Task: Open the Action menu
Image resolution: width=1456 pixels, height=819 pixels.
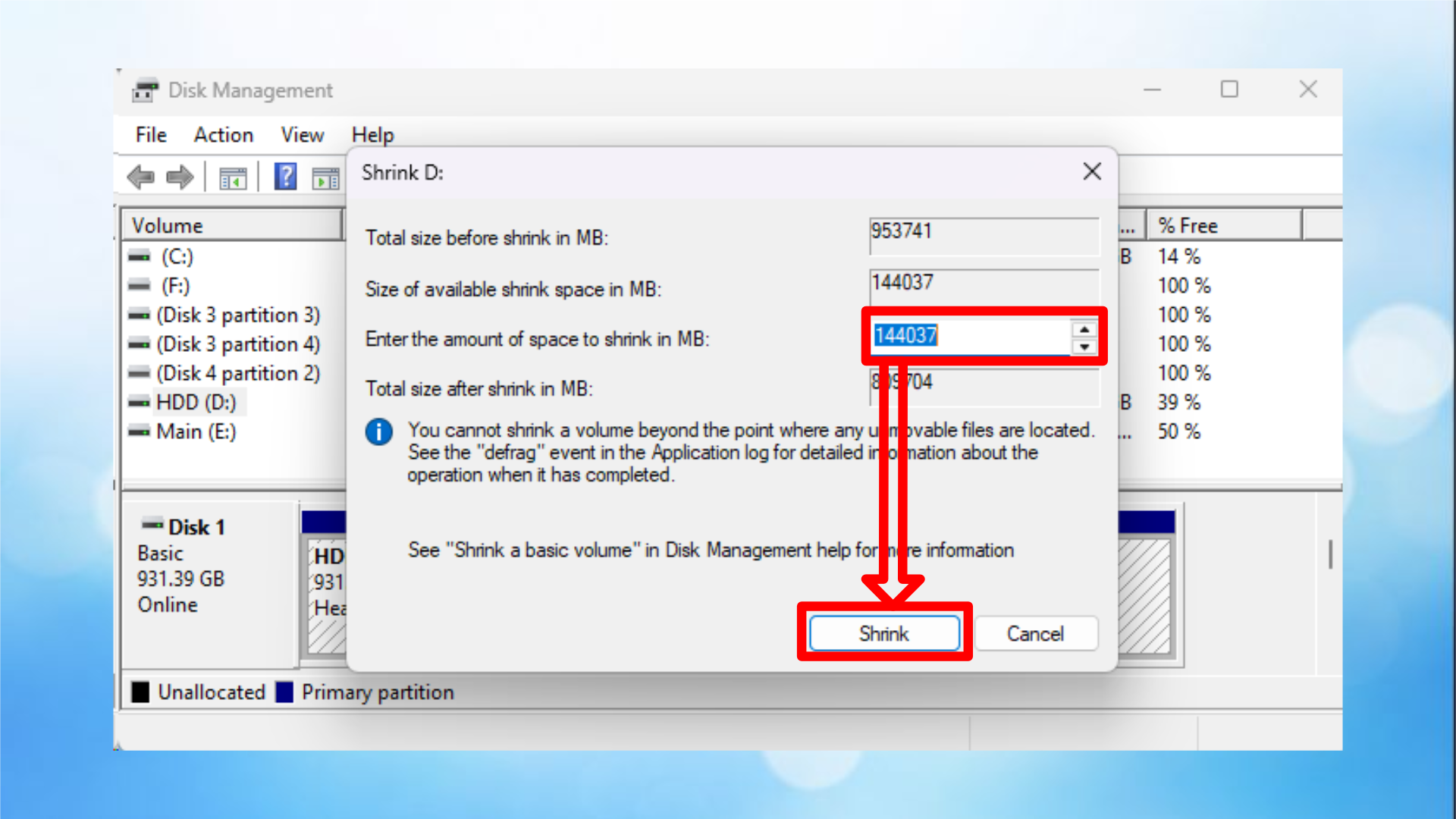Action: (x=223, y=135)
